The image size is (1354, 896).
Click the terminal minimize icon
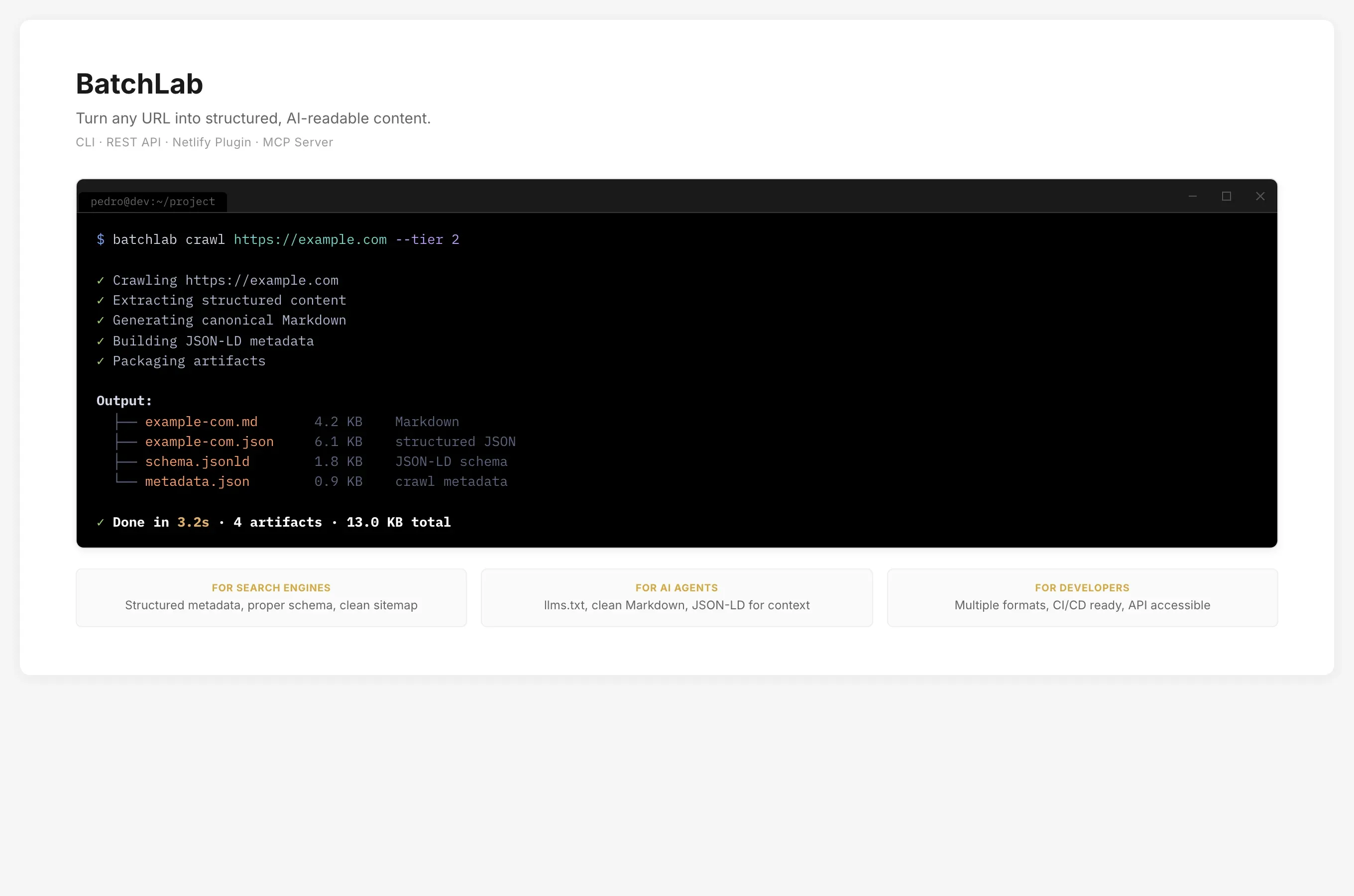coord(1193,197)
